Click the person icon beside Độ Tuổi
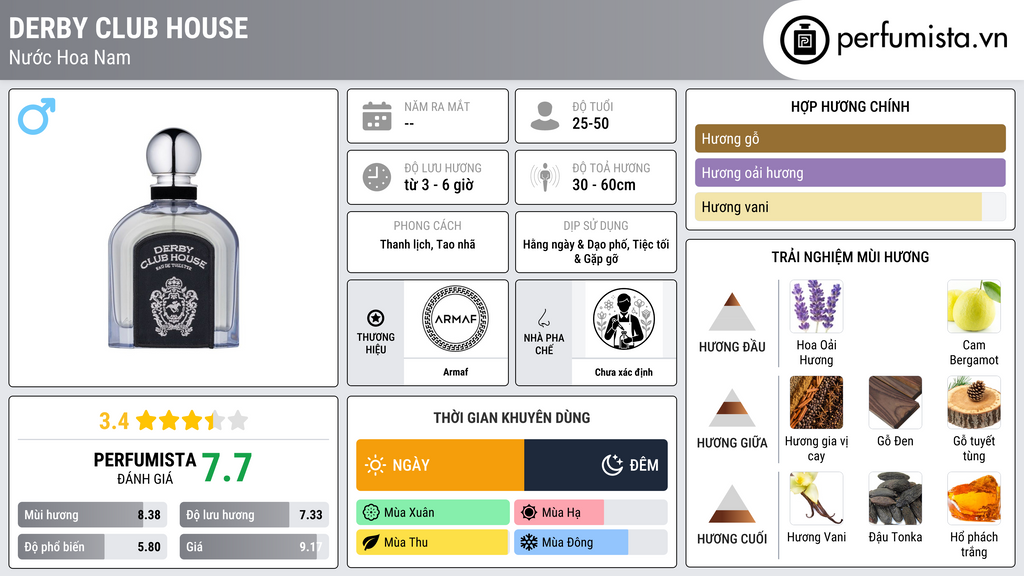This screenshot has width=1024, height=576. point(545,116)
